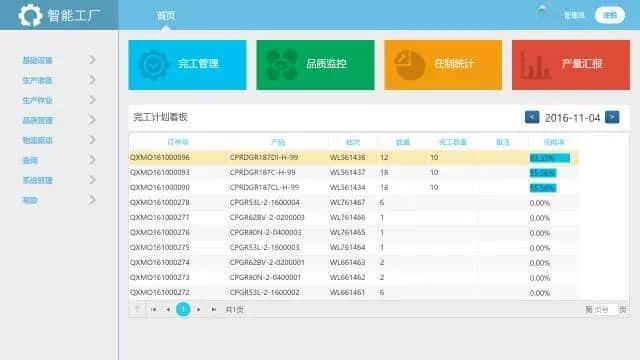This screenshot has height=360, width=640.
Task: Click product CPGR62BV-2-0200003
Action: pos(267,217)
